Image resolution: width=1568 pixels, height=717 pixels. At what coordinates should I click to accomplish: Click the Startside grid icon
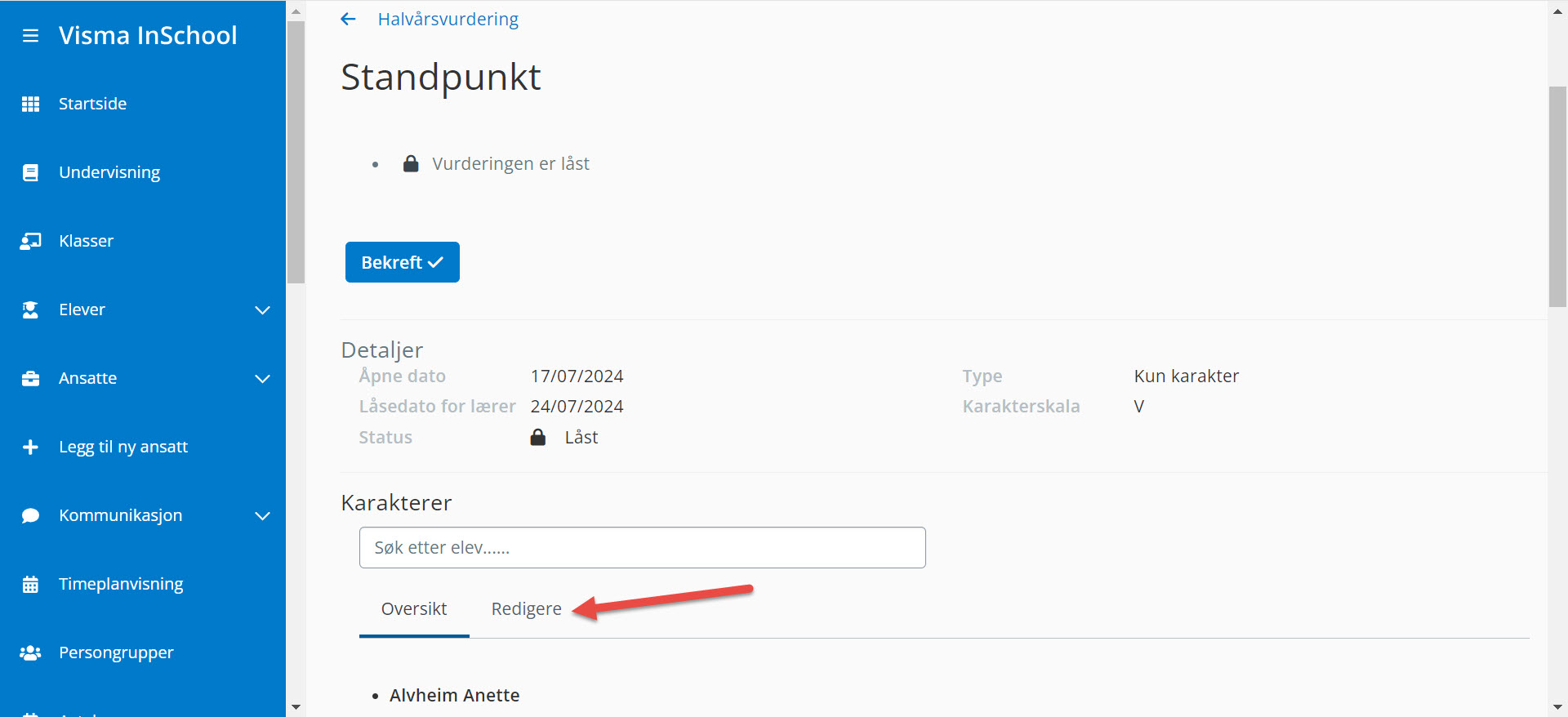[x=30, y=104]
